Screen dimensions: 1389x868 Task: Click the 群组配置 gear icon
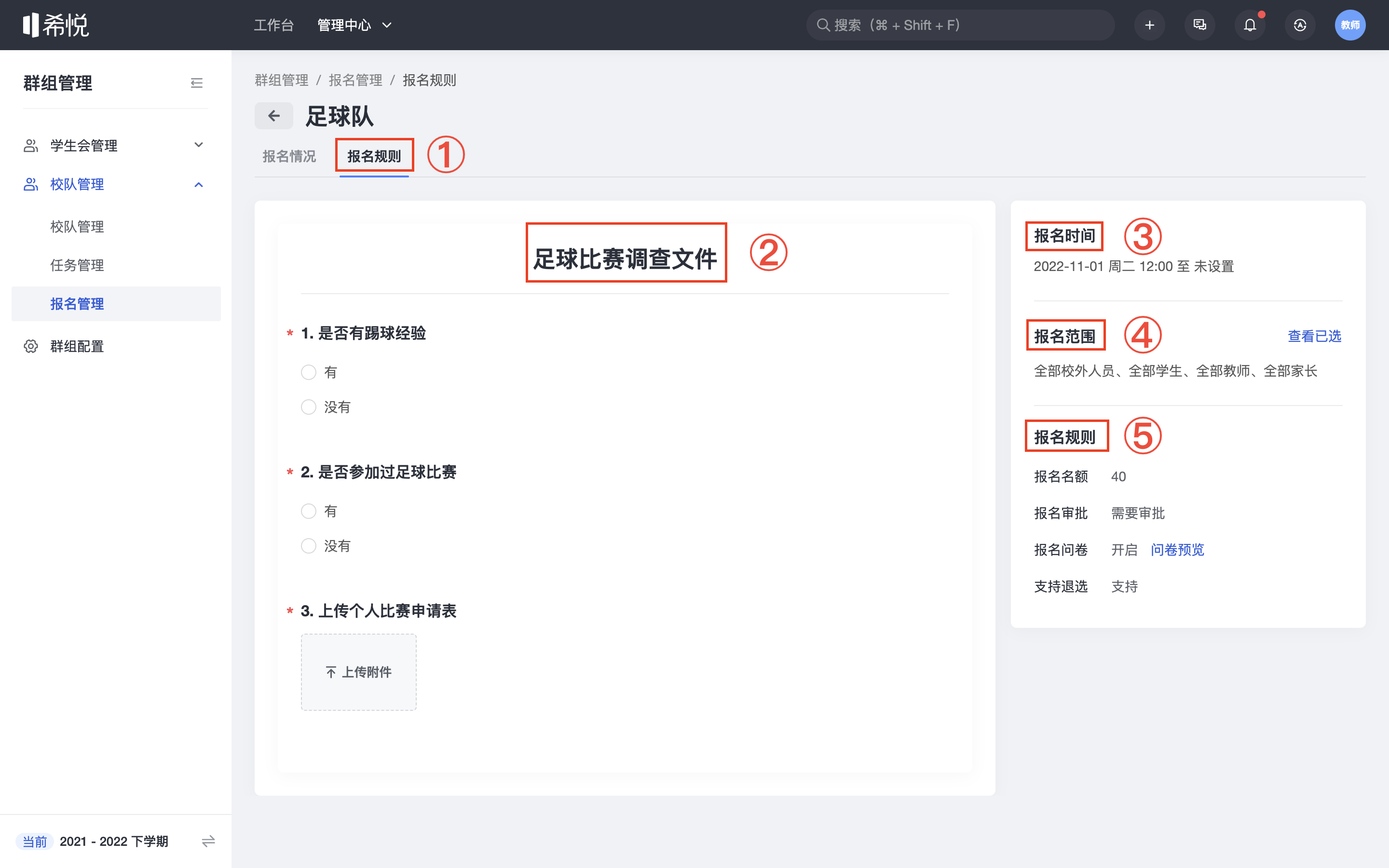point(31,346)
